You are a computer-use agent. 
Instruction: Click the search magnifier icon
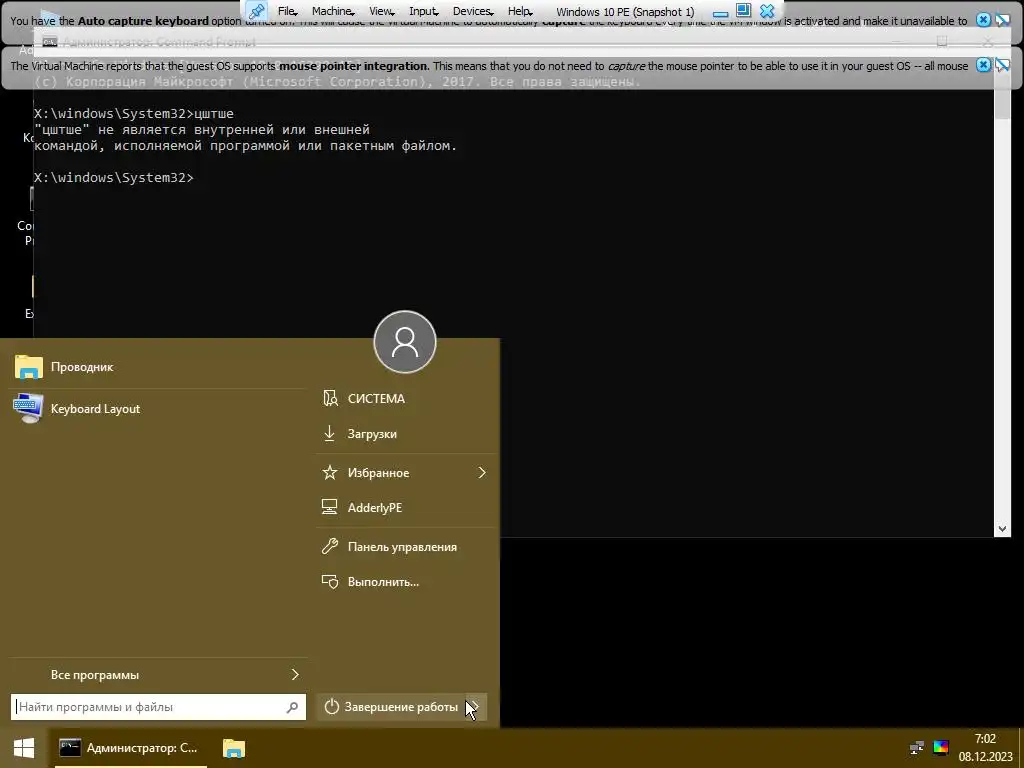click(x=292, y=707)
